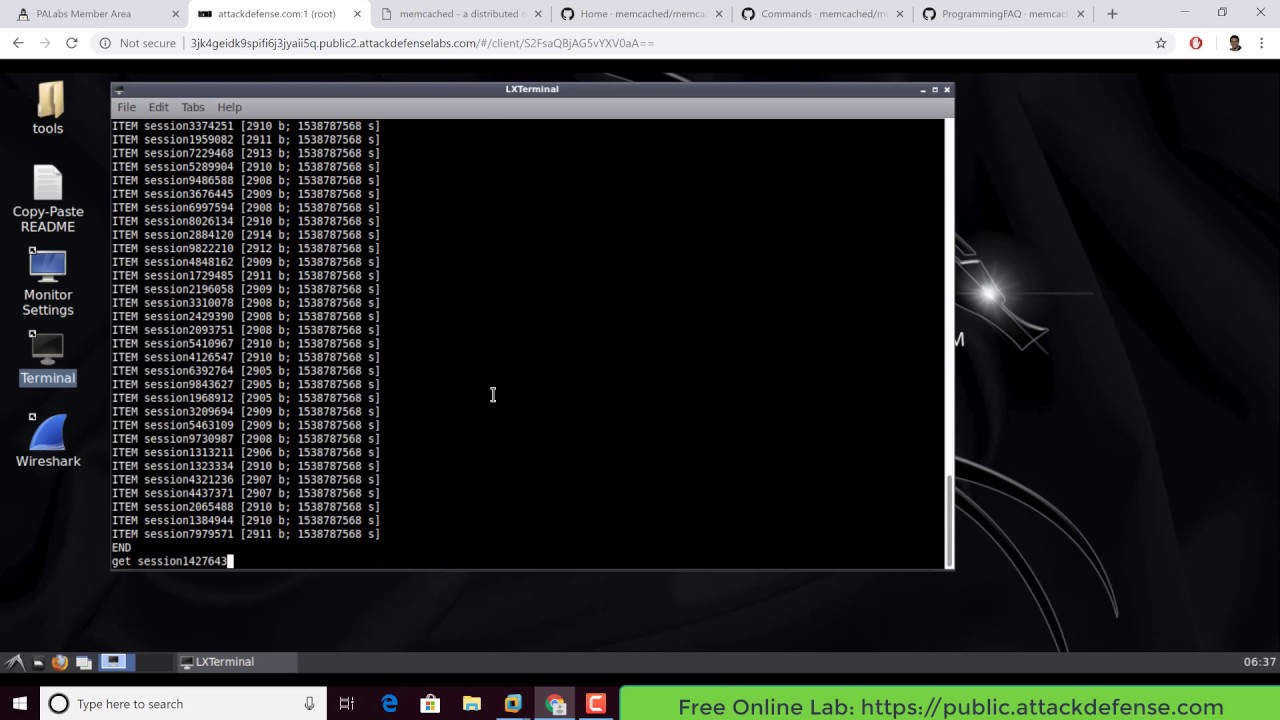
Task: Close the PALabs Member Area tab
Action: [x=176, y=14]
